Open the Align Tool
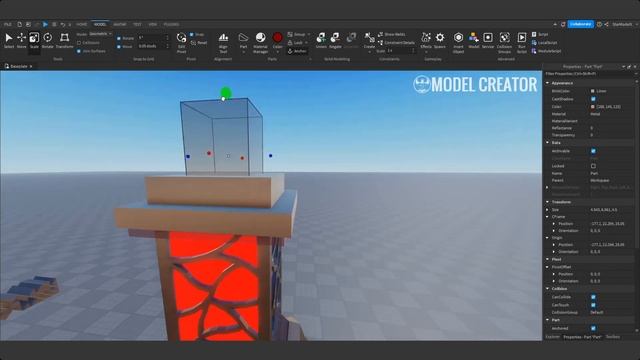The image size is (640, 360). pos(223,42)
